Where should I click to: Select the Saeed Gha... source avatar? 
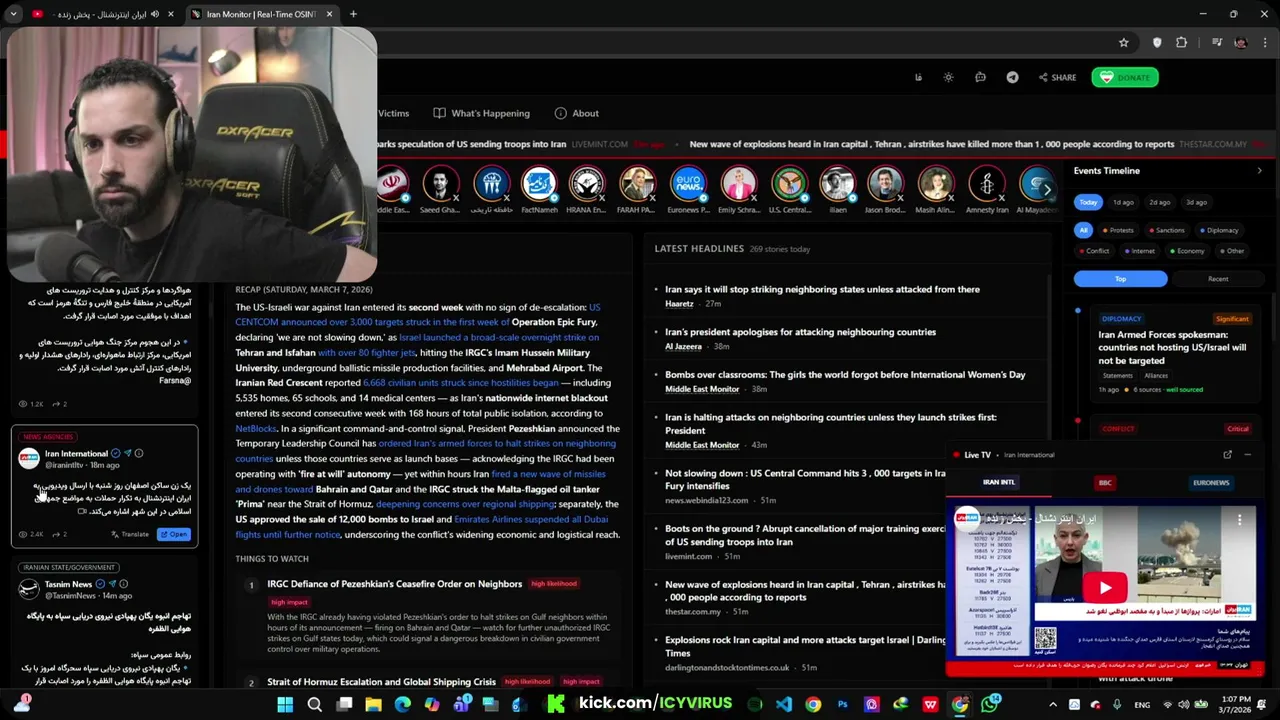click(440, 184)
